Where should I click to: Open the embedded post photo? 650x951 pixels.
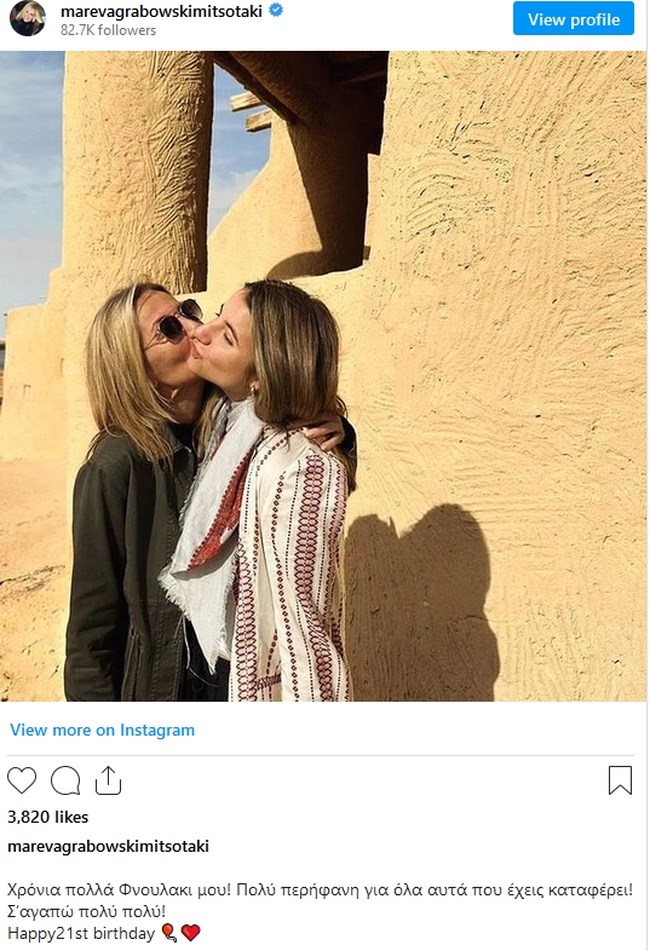323,376
